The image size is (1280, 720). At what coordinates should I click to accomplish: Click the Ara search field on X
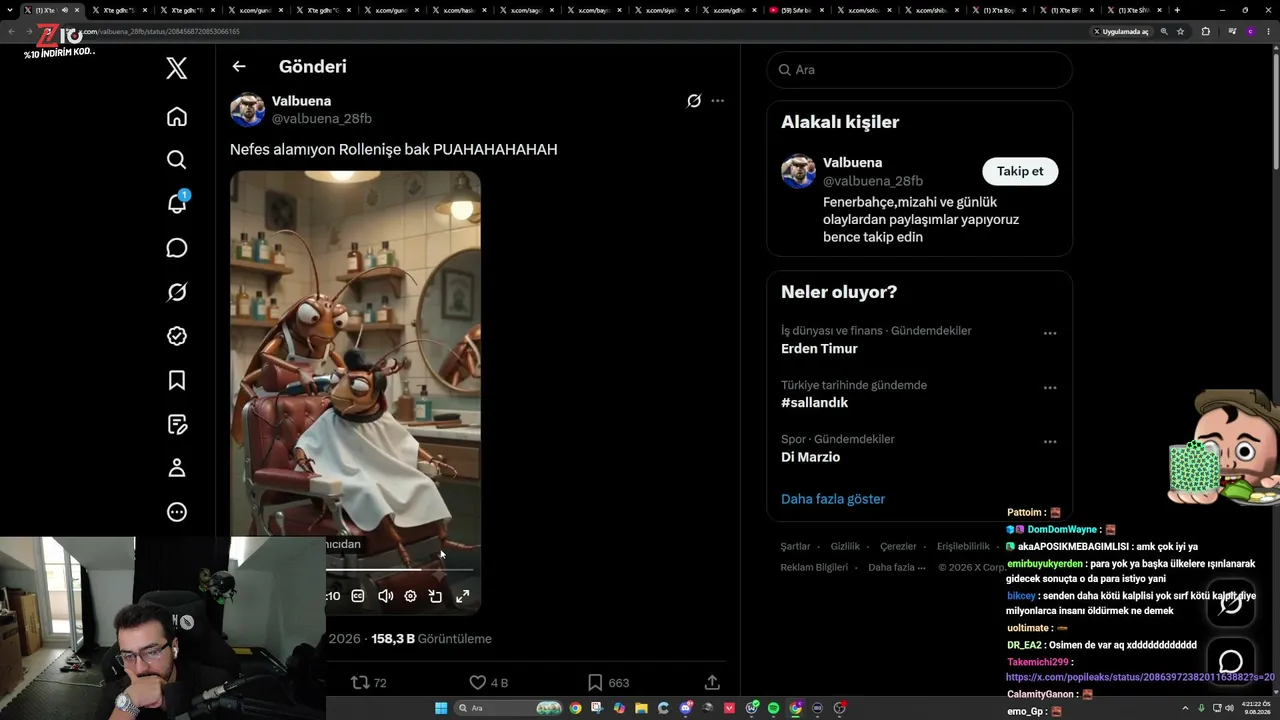(x=920, y=70)
